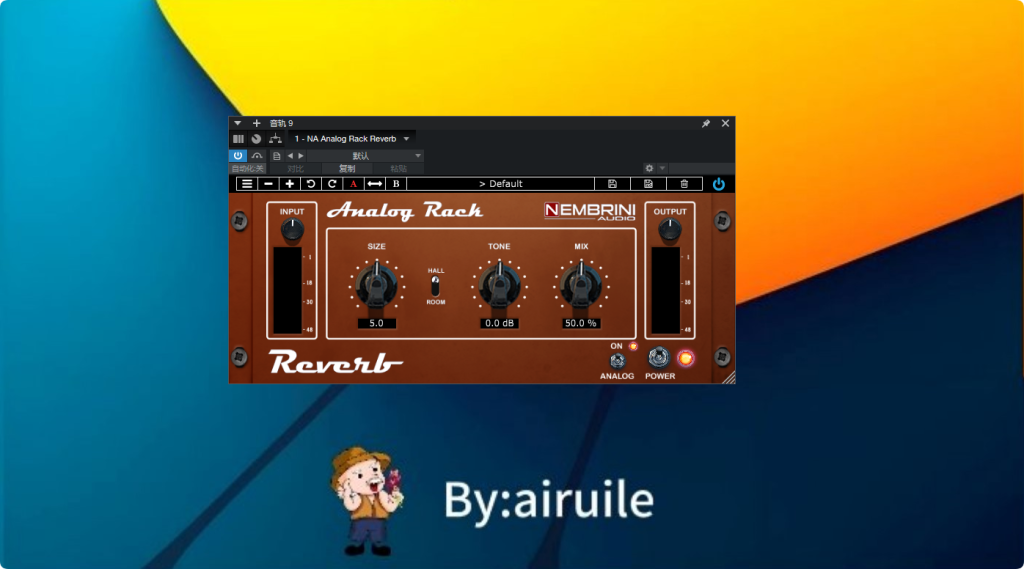The image size is (1024, 569).
Task: Toggle the ANALOG switch
Action: click(617, 361)
